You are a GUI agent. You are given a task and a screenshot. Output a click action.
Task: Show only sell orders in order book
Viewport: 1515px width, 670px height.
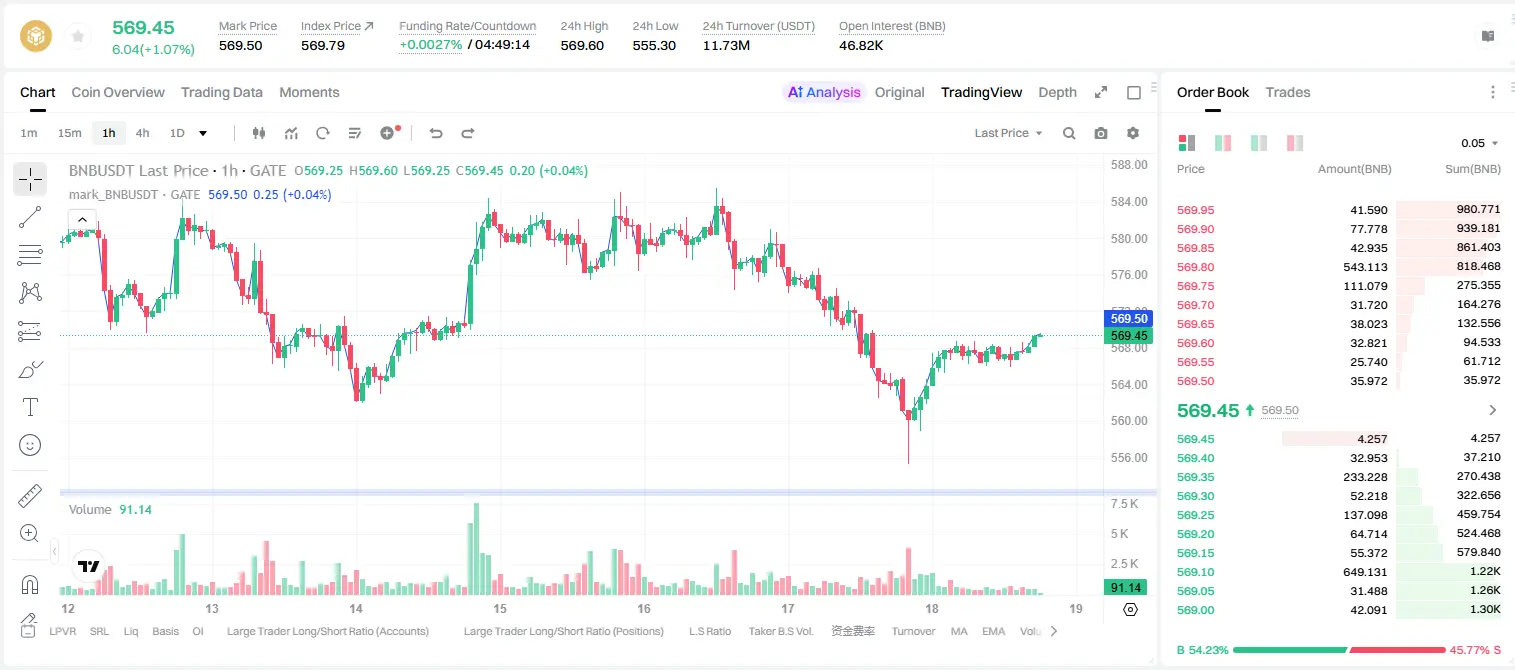click(x=1295, y=143)
